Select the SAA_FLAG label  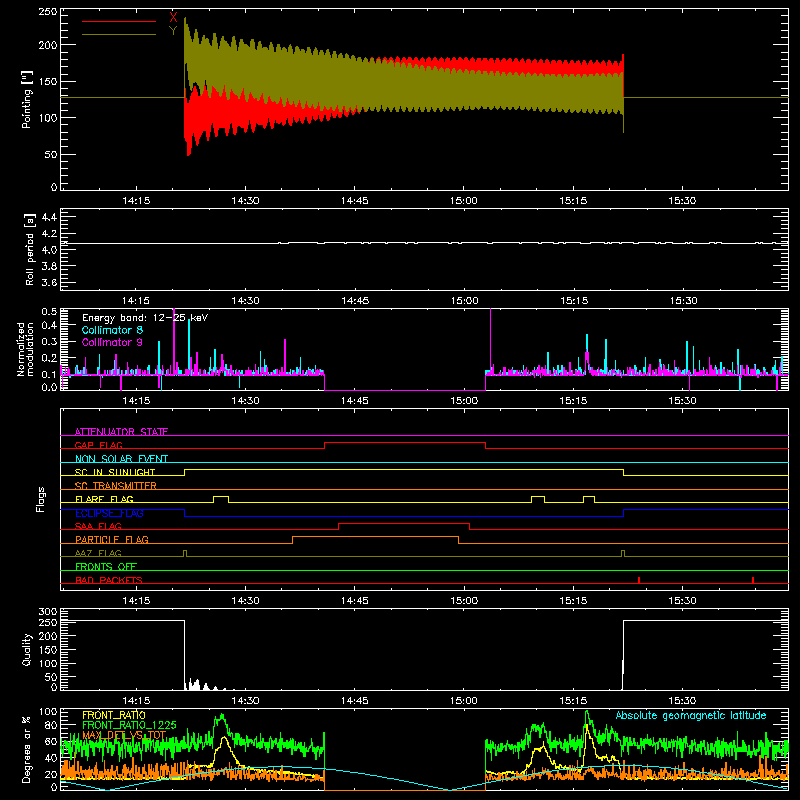click(x=98, y=526)
